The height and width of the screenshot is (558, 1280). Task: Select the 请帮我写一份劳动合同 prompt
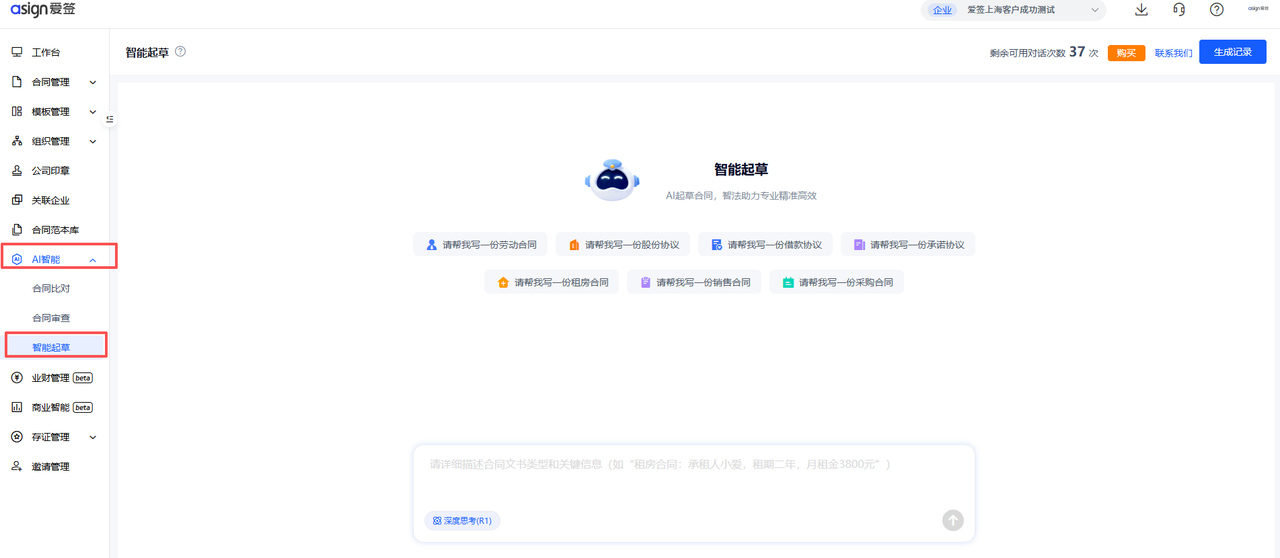coord(480,245)
